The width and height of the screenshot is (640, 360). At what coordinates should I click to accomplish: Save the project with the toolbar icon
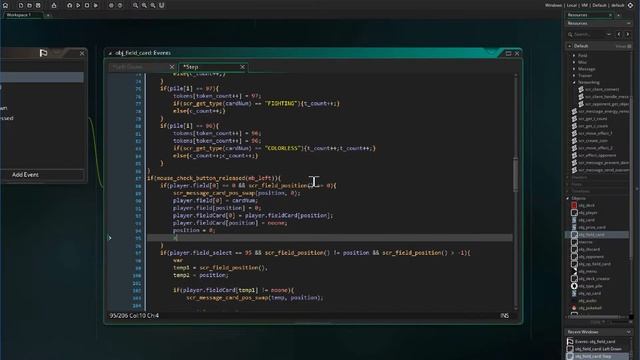[38, 5]
